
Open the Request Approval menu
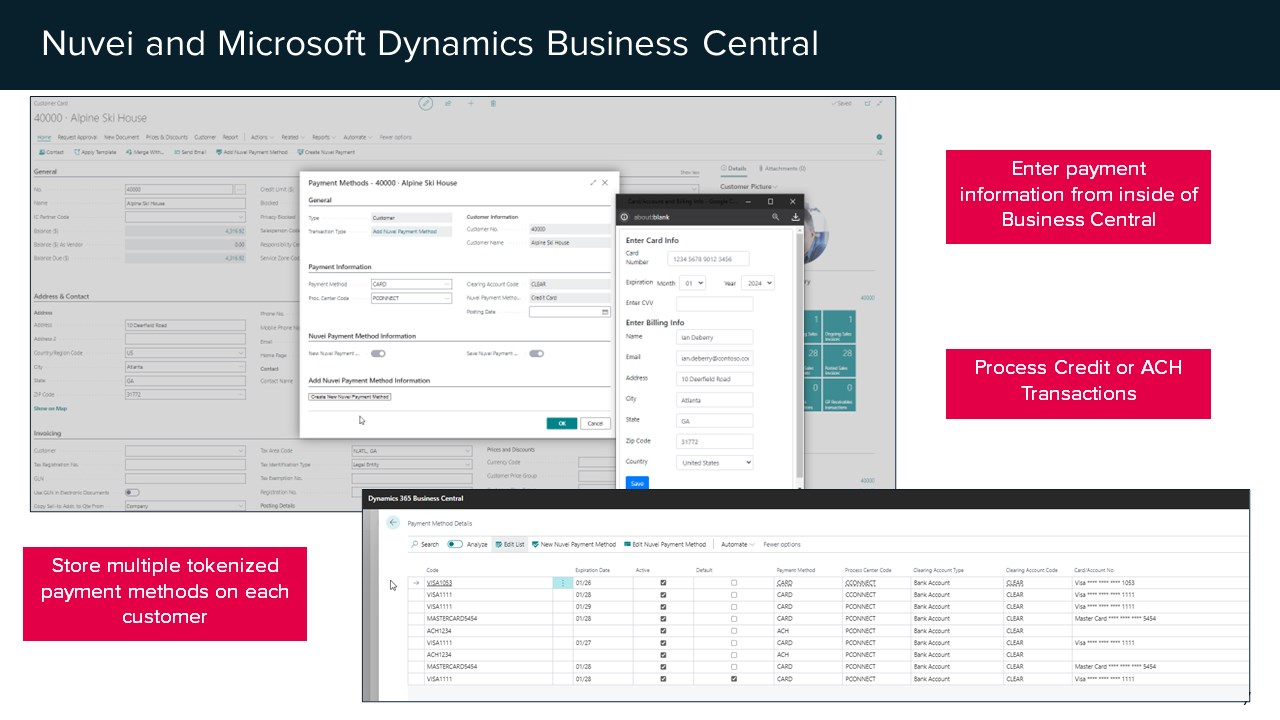(78, 137)
